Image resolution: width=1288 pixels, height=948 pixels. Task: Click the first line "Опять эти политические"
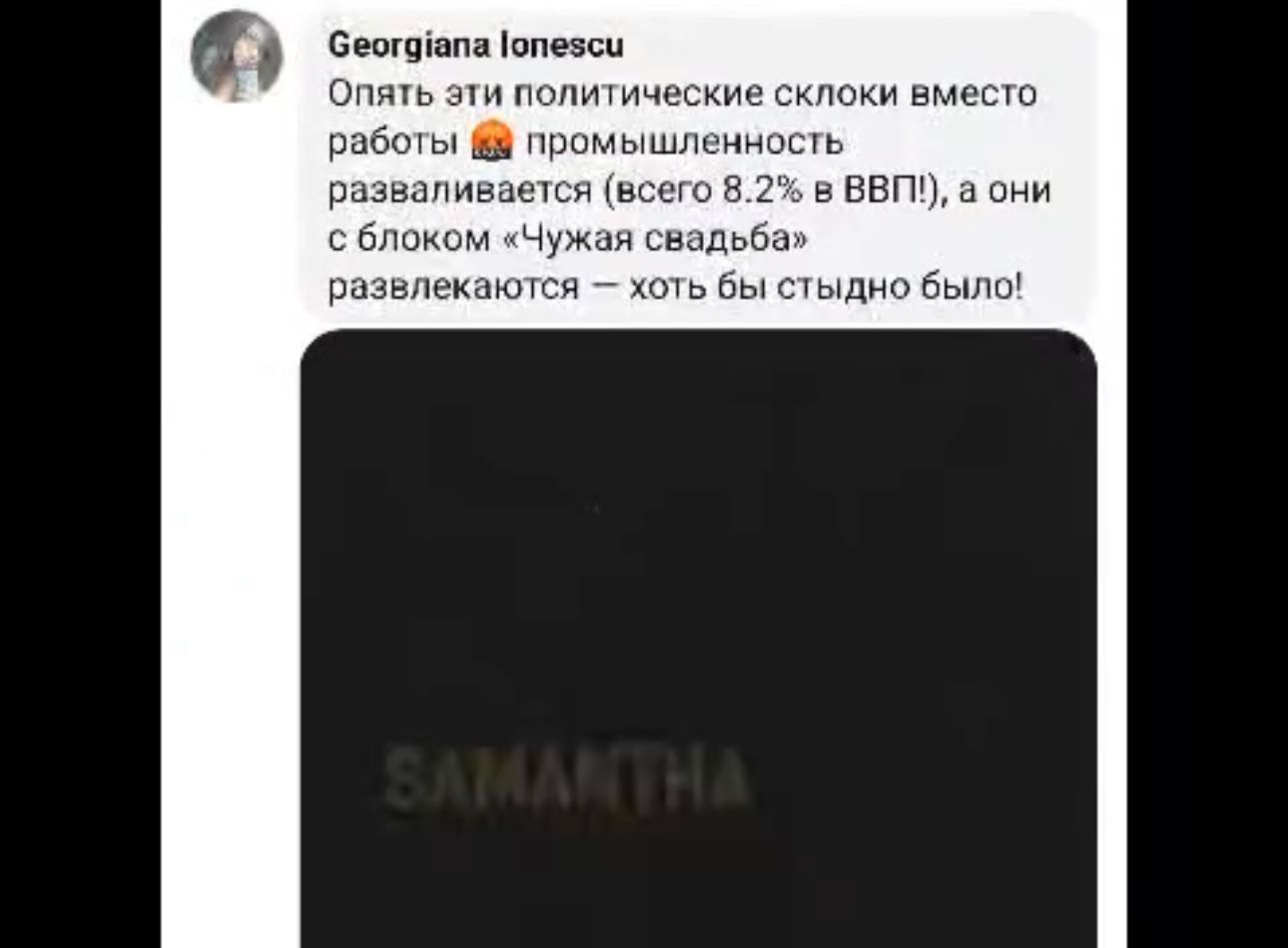546,94
